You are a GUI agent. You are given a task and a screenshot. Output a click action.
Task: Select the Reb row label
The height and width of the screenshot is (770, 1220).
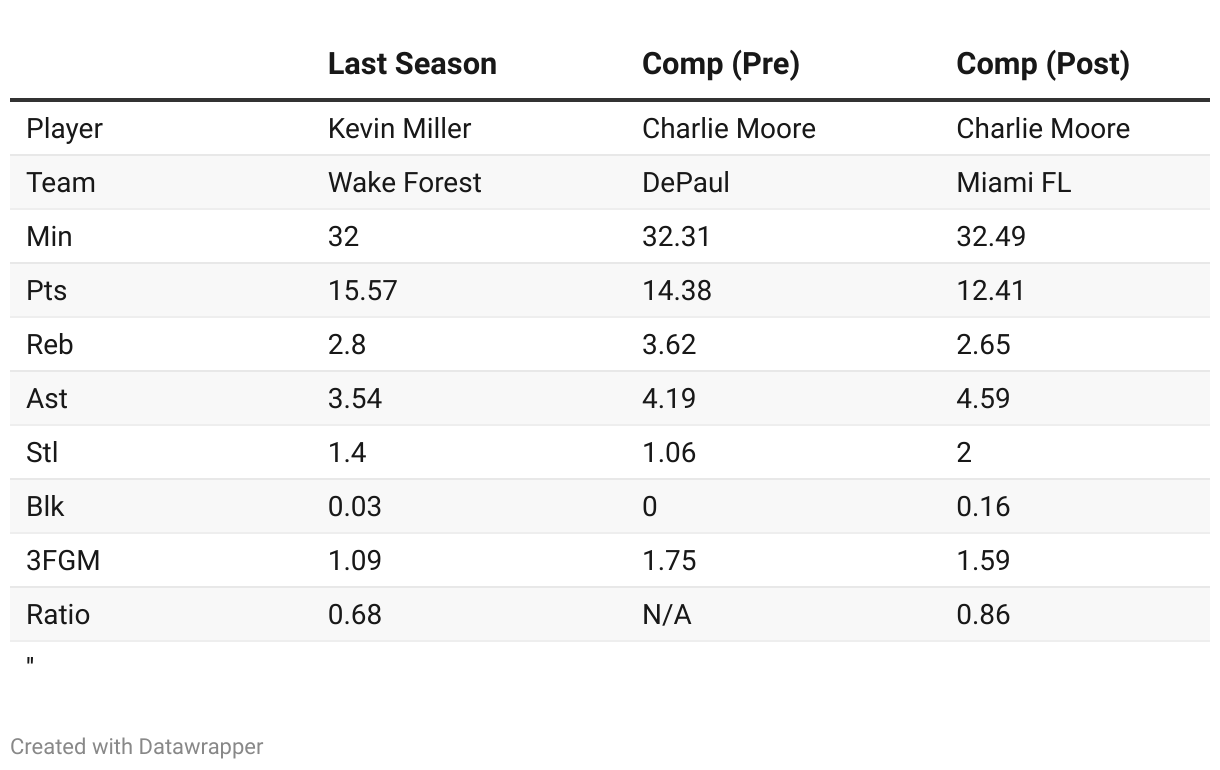point(49,345)
